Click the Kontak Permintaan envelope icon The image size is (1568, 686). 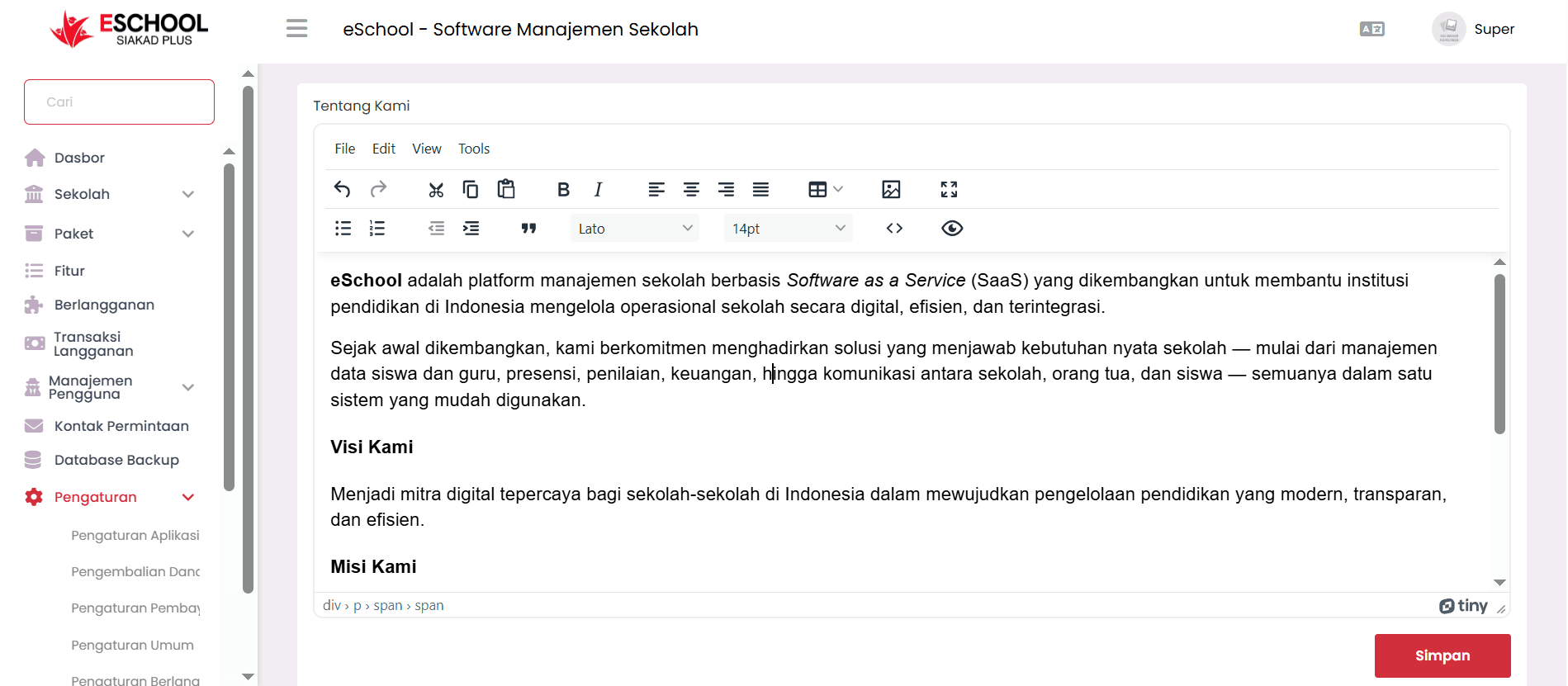tap(34, 426)
